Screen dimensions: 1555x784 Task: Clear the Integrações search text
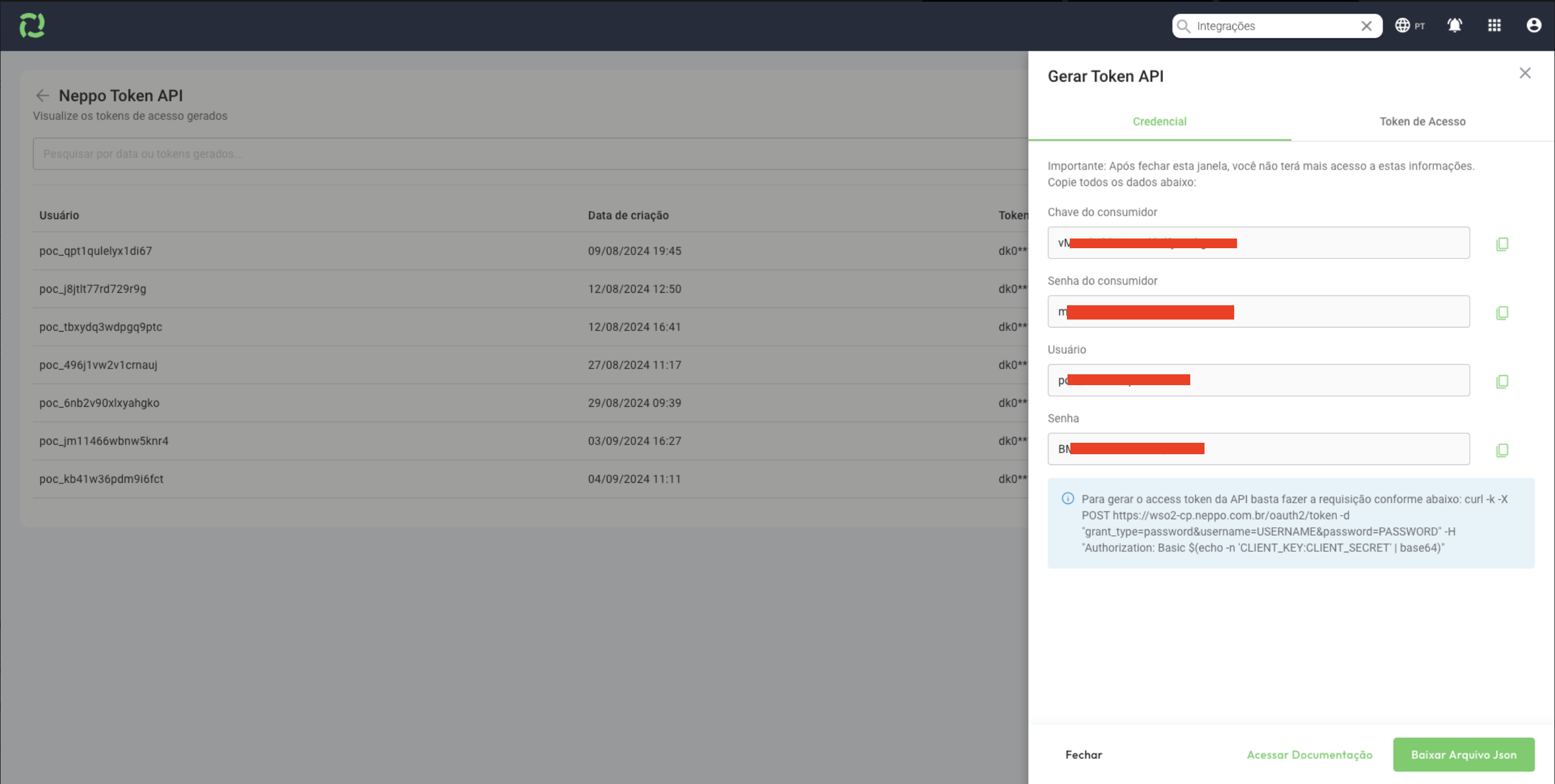[1367, 26]
